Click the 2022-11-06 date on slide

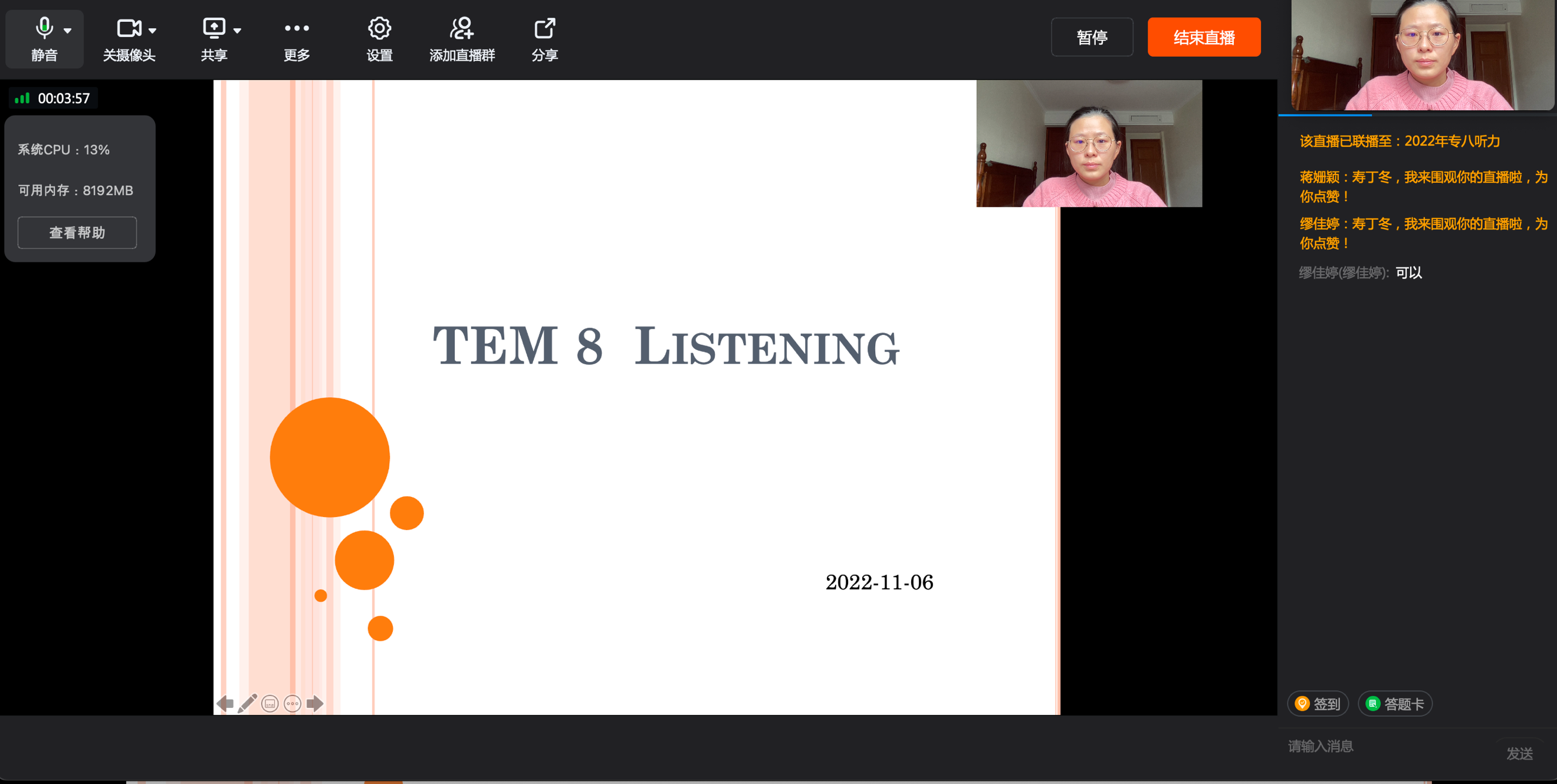[x=879, y=582]
